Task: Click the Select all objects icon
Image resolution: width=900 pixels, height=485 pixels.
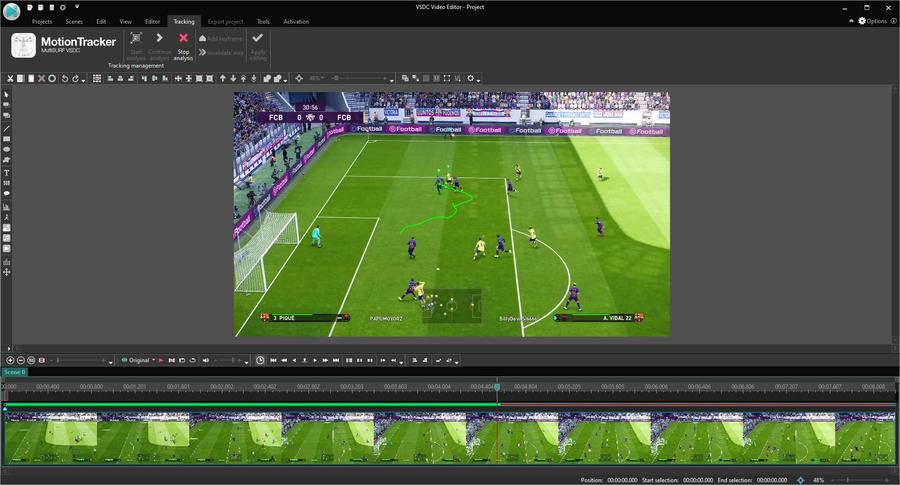Action: 97,79
